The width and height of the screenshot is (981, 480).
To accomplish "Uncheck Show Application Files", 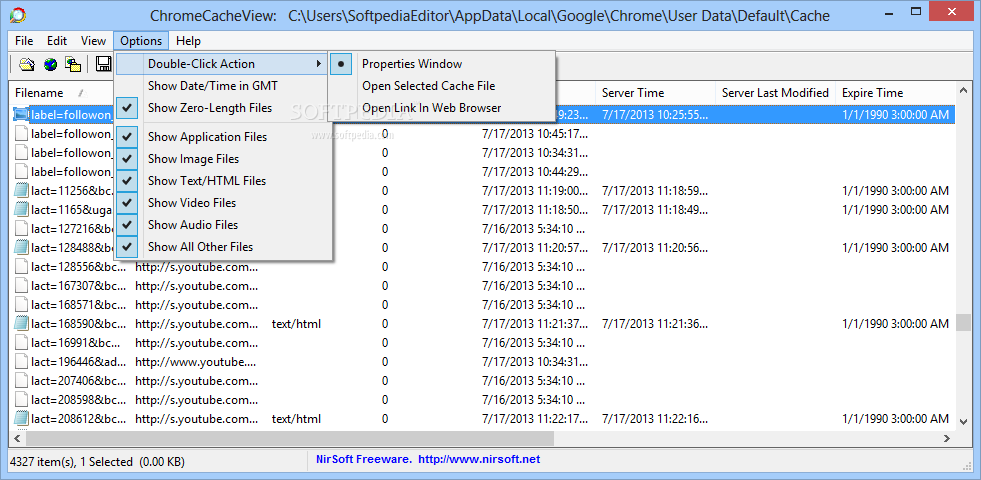I will (x=223, y=137).
